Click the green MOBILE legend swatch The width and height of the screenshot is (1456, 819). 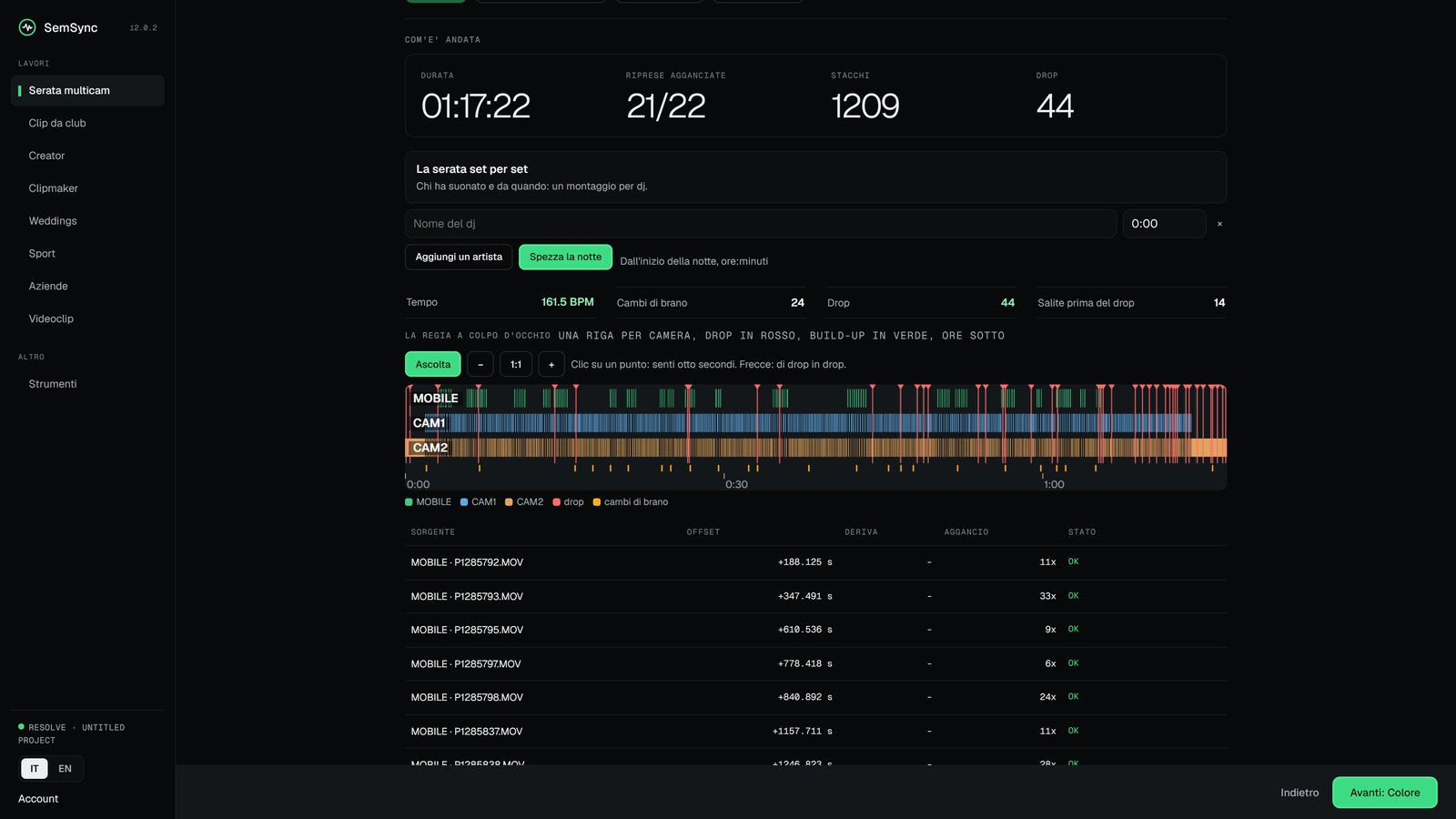pos(409,502)
